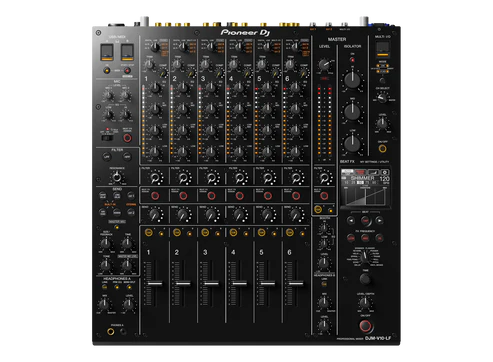Select FX frequency HI button
493x362 pixels.
tap(379, 238)
